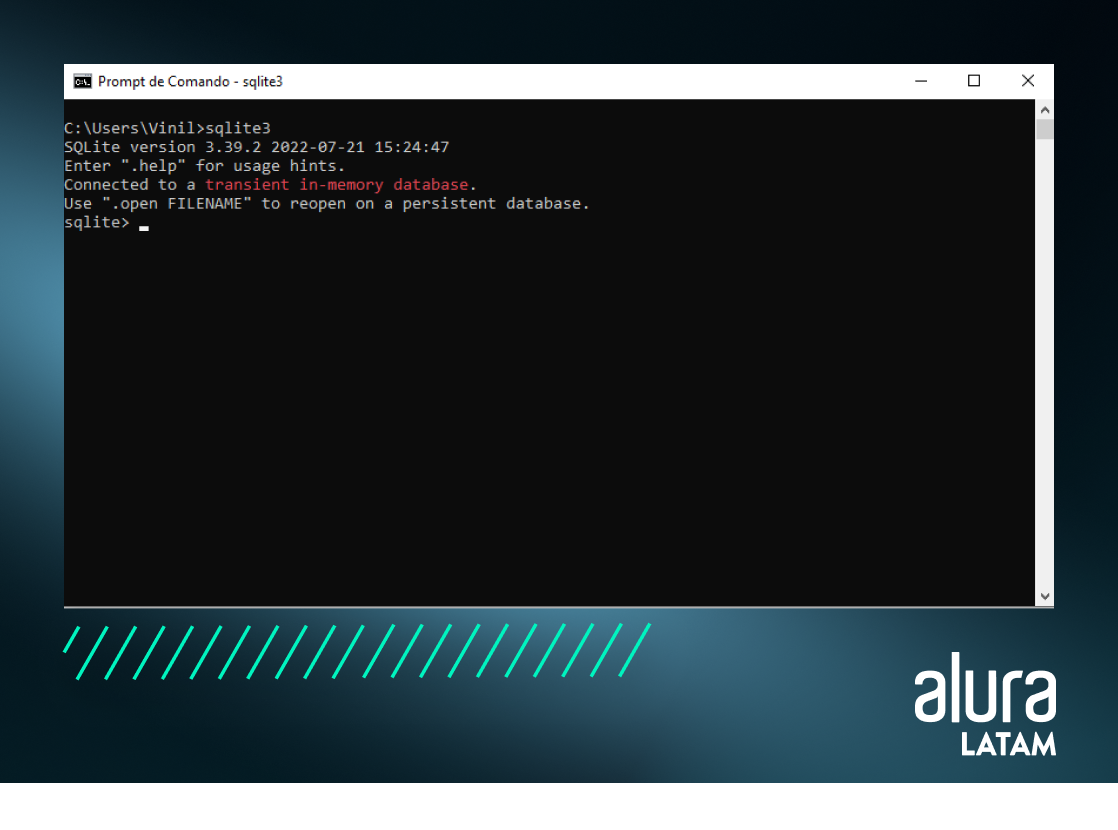
Task: Click the timestamp "2022-07-21 15:24:47"
Action: [x=360, y=147]
